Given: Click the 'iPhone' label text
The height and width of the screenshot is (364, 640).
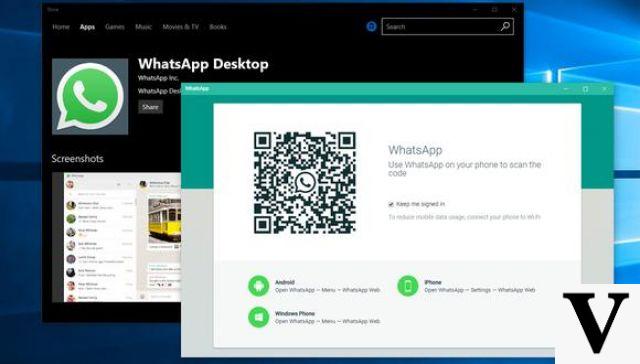Looking at the screenshot, I should [433, 282].
